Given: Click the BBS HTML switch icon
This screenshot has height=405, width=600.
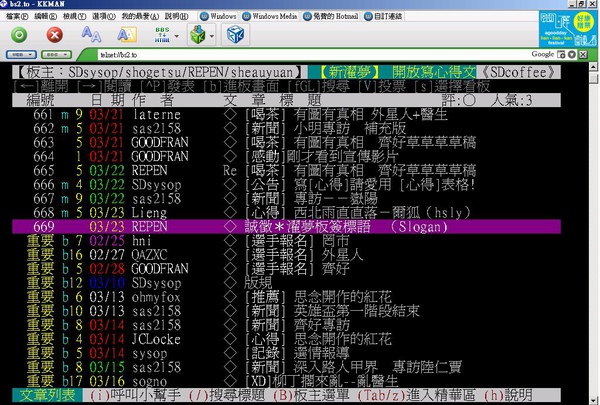Looking at the screenshot, I should (x=162, y=35).
